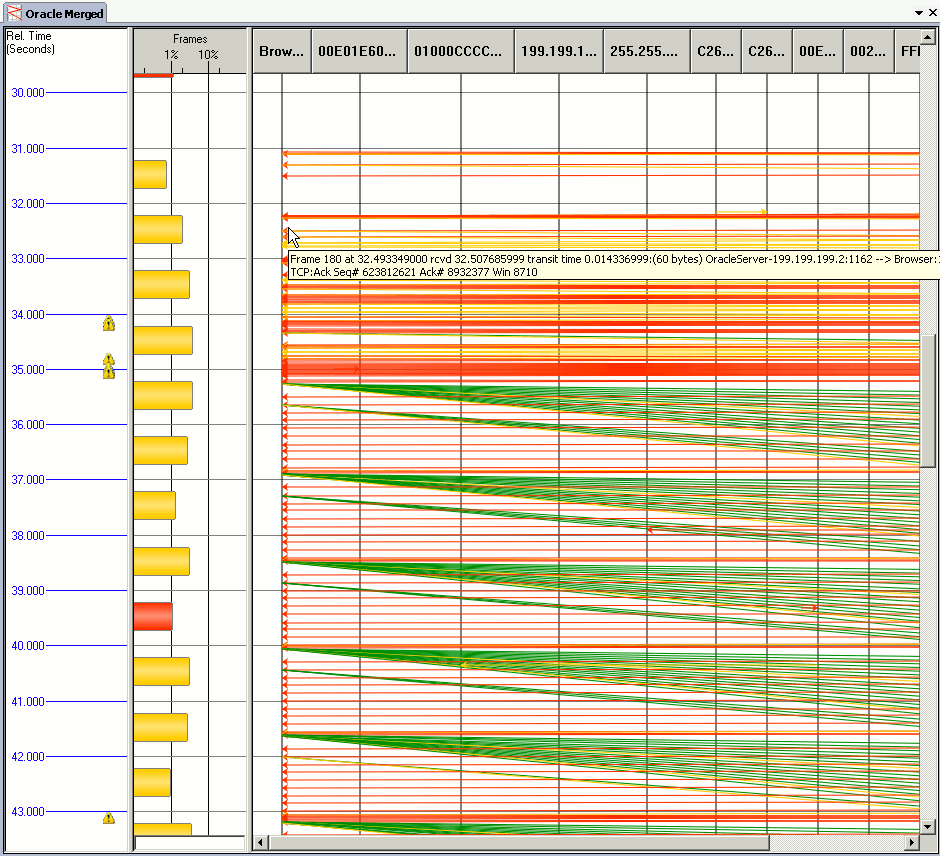Image resolution: width=940 pixels, height=856 pixels.
Task: Click the 38.000 time marker
Action: [x=28, y=536]
